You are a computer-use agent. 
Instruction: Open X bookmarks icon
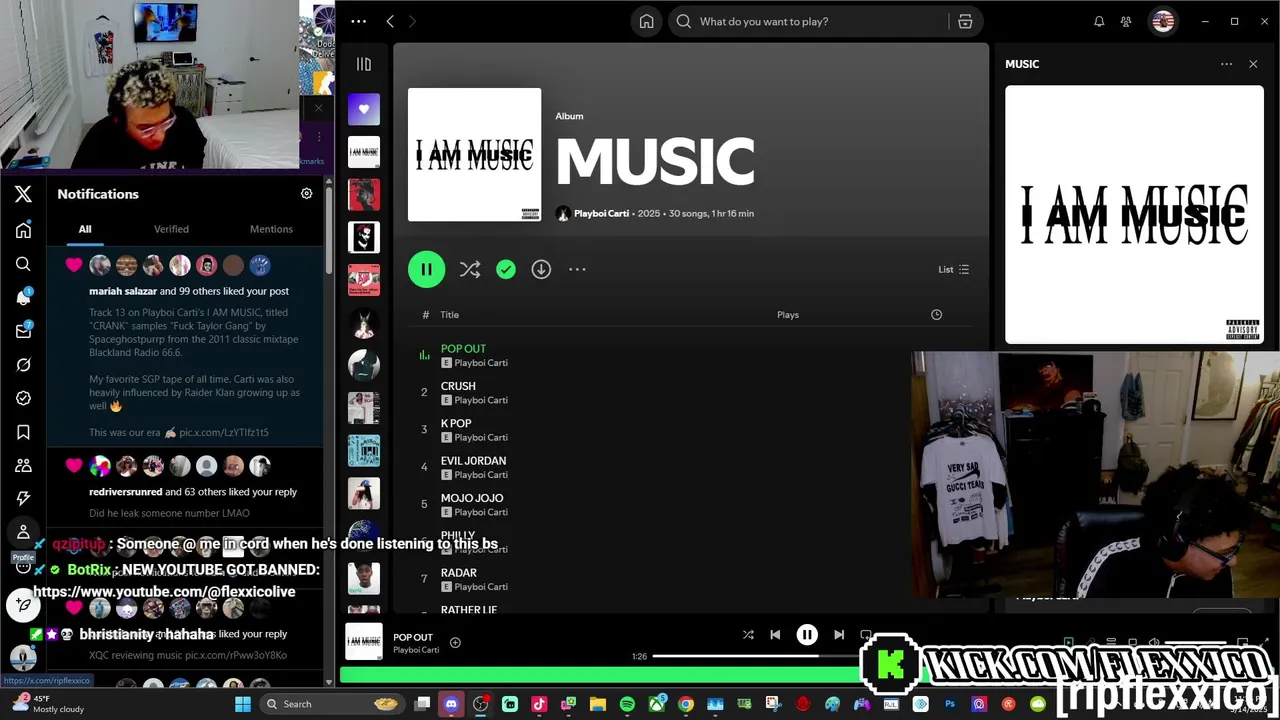(x=23, y=432)
